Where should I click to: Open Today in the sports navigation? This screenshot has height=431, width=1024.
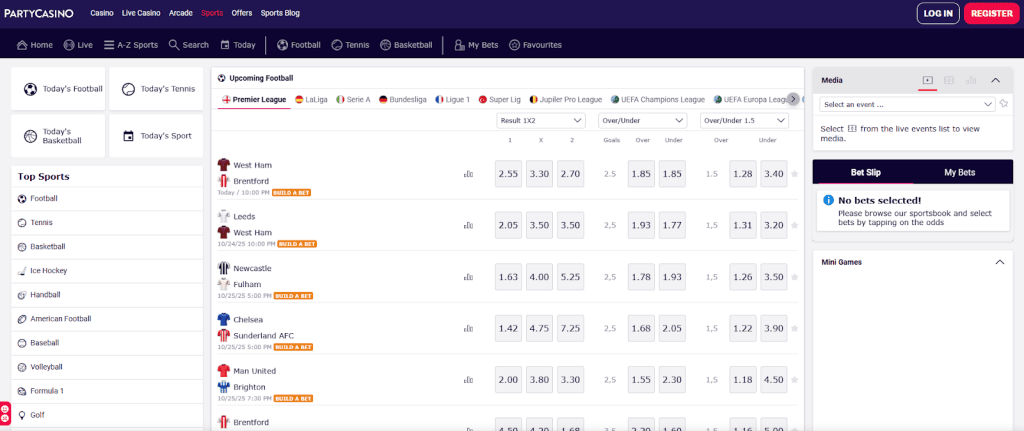(238, 45)
